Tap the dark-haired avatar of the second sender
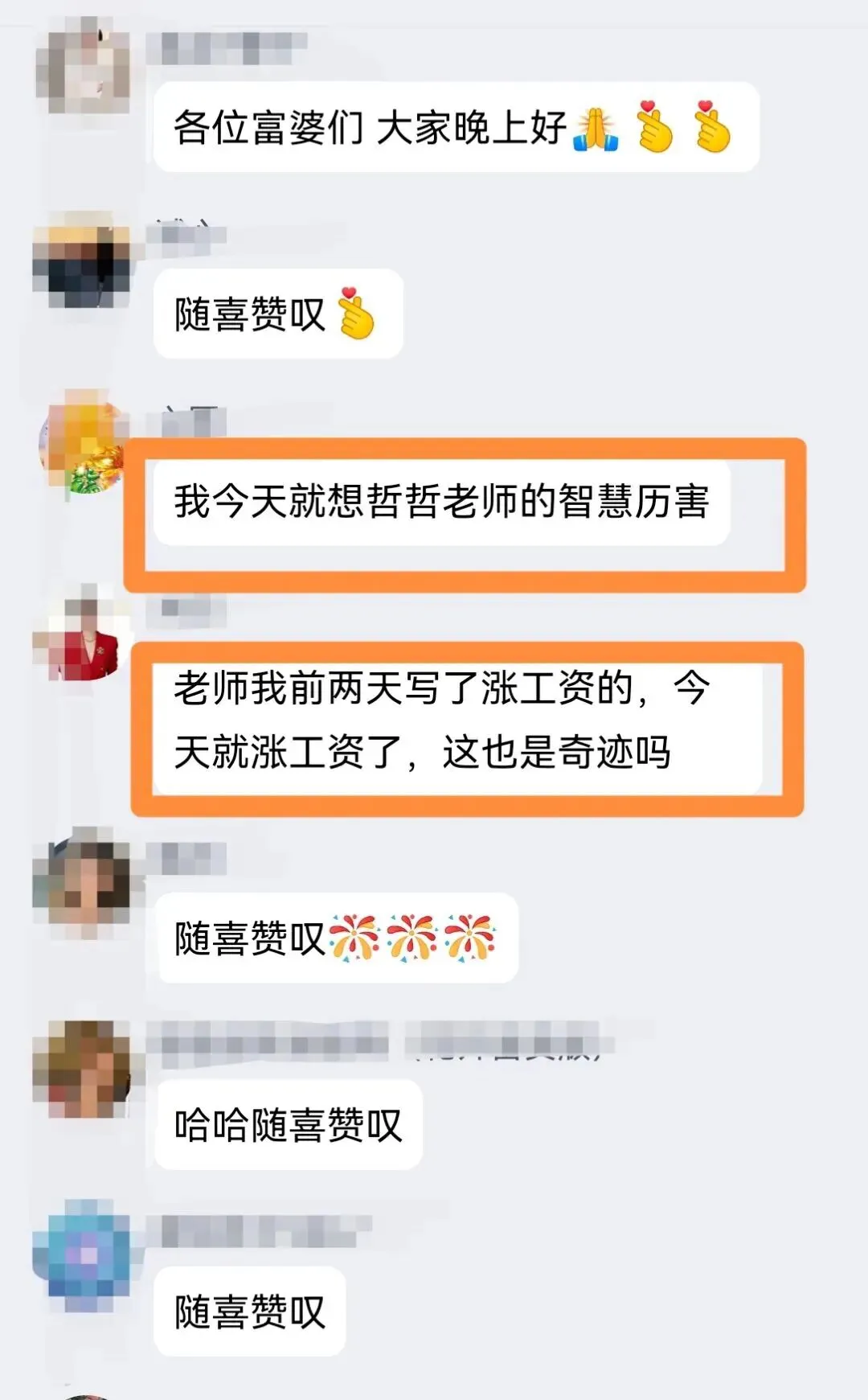This screenshot has height=1400, width=868. (82, 261)
